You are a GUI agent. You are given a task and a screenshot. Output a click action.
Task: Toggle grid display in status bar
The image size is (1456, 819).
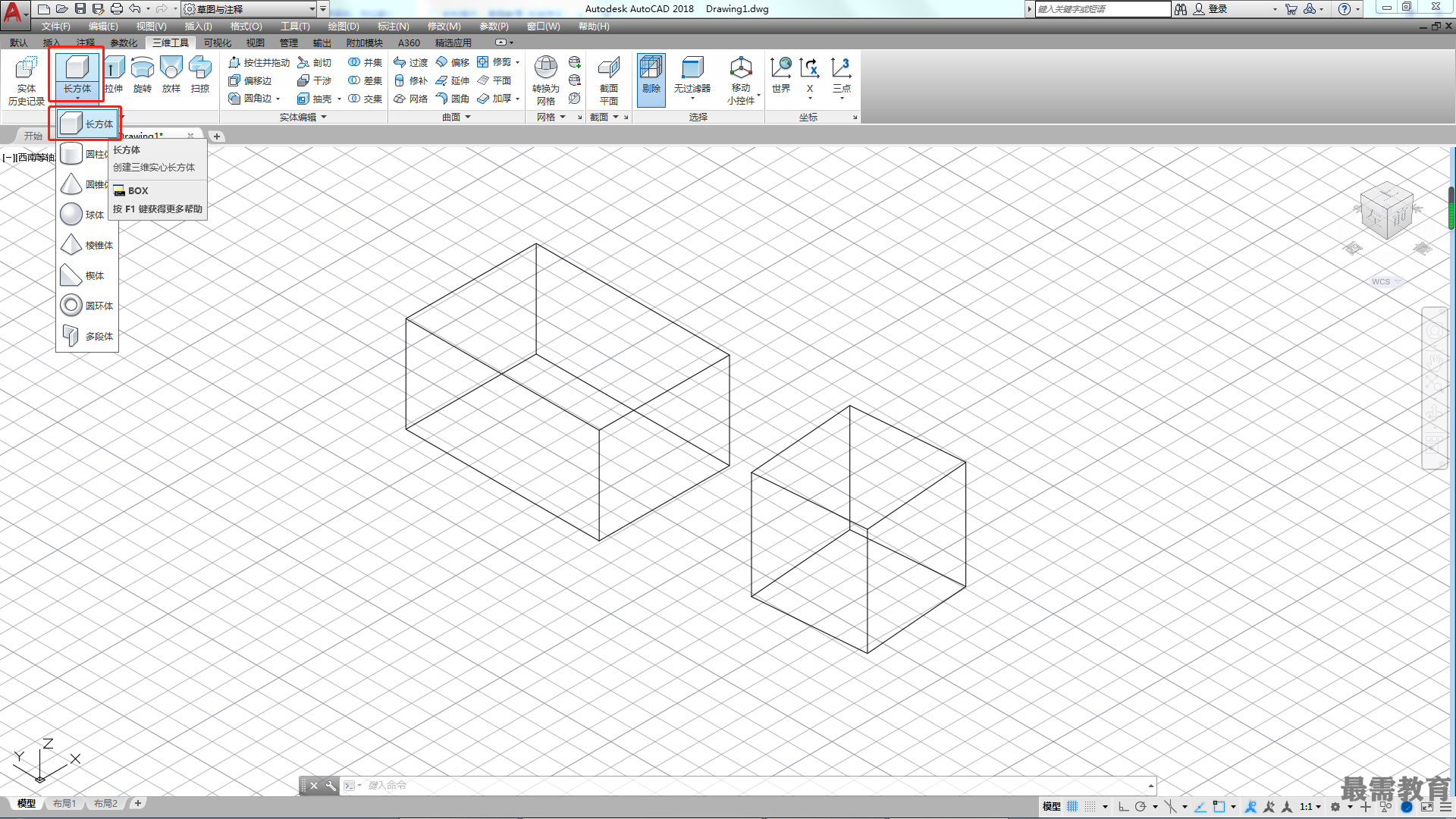[x=1072, y=807]
